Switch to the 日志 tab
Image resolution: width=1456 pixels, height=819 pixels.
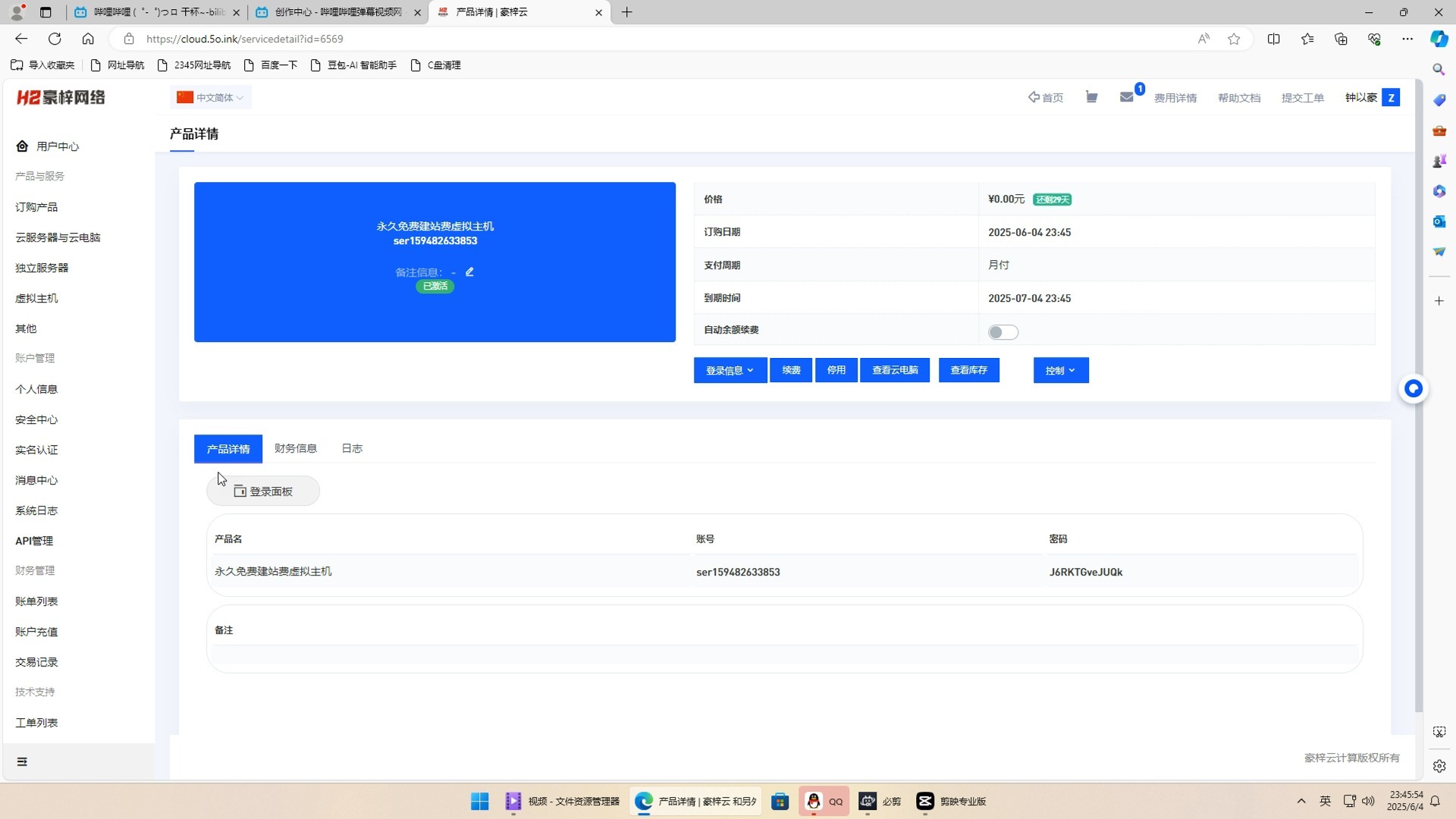(352, 448)
